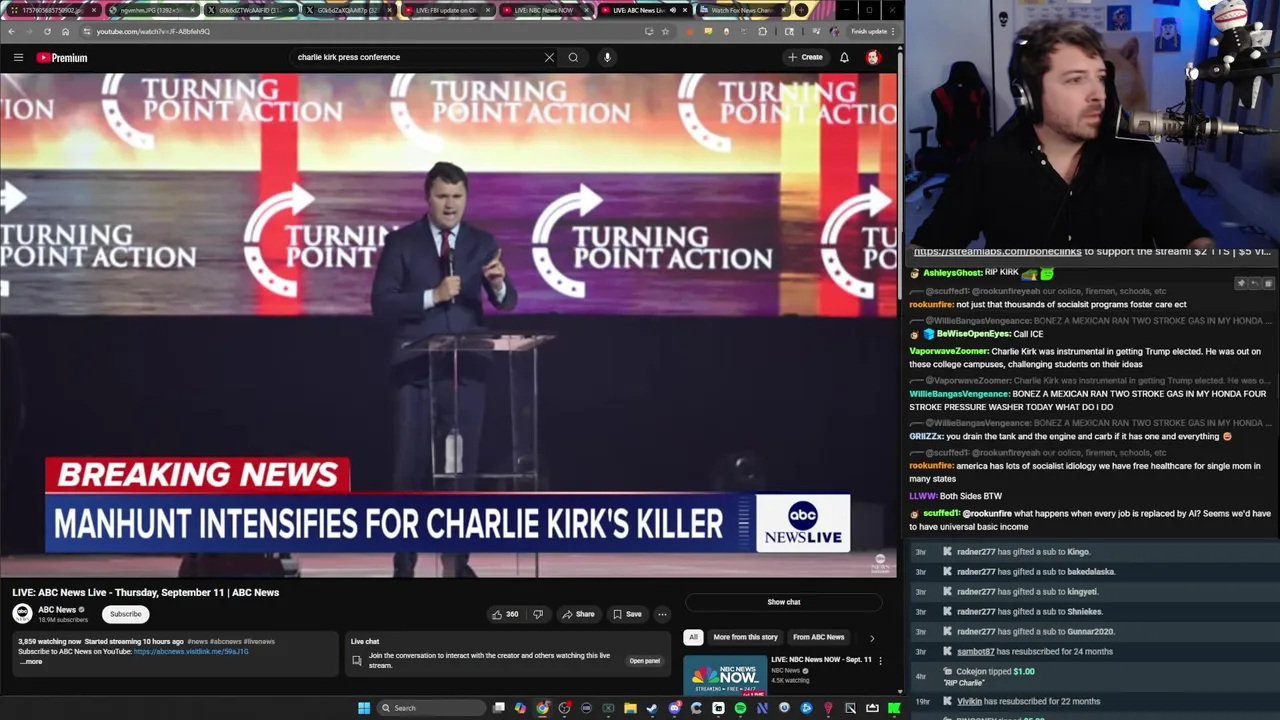This screenshot has height=720, width=1280.
Task: Open the Create dropdown button
Action: 806,57
